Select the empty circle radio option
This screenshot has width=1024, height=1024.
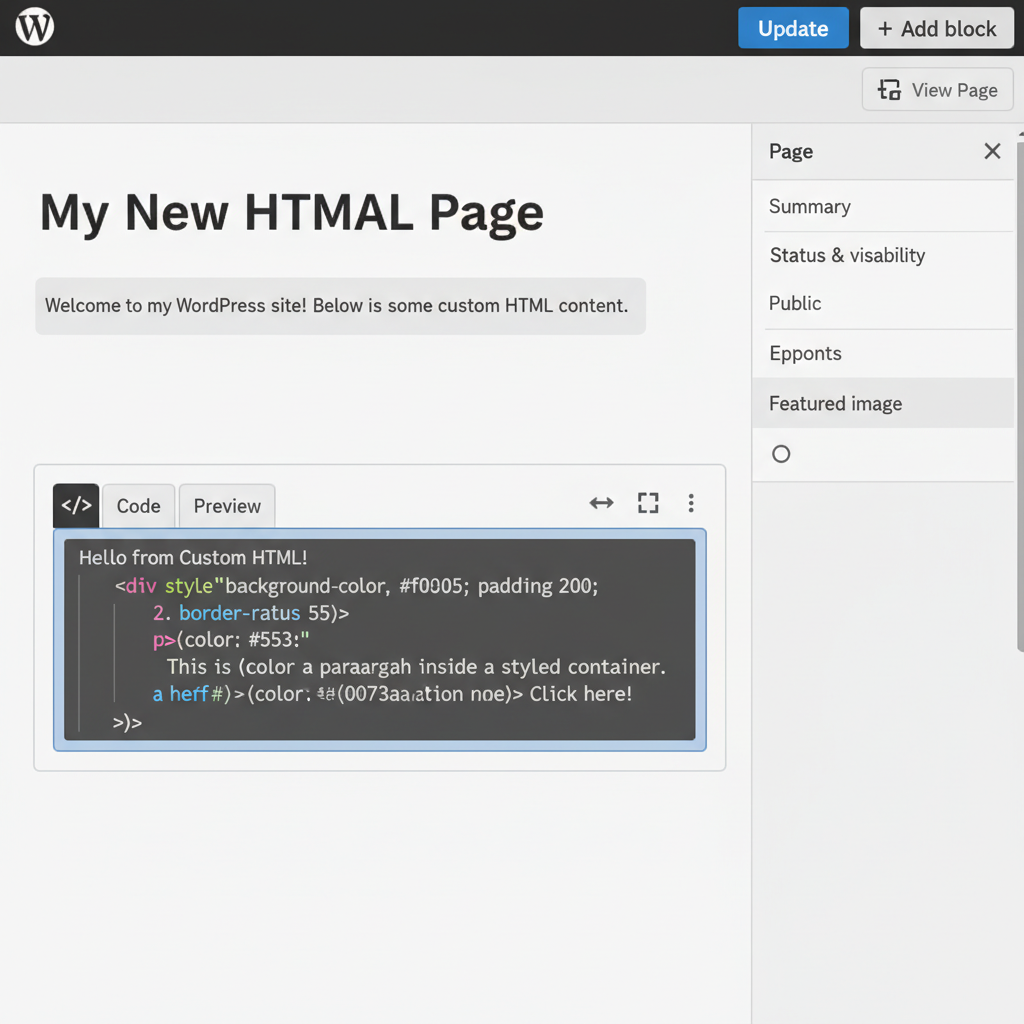tap(781, 454)
